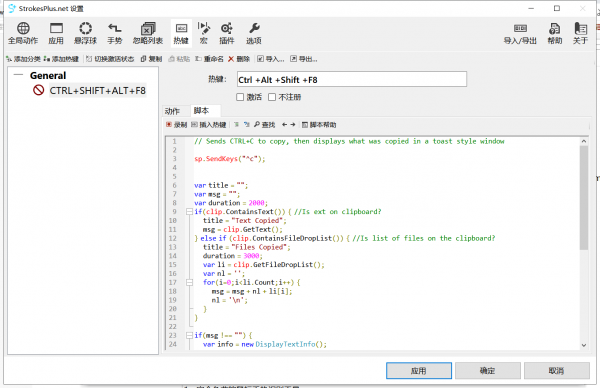Open the 全局动作 global actions section
Screen dimensions: 600x388
[x=23, y=33]
